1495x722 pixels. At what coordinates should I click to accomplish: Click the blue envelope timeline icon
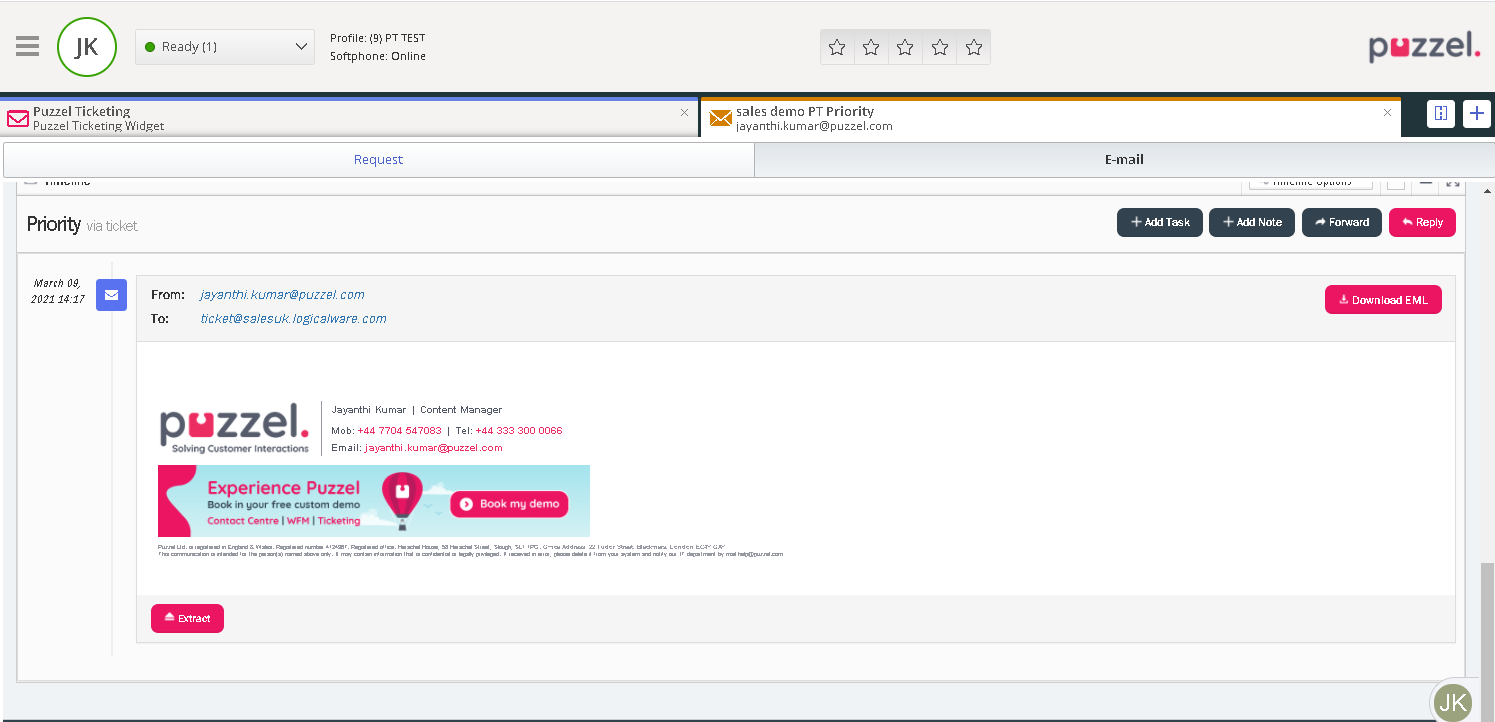[x=111, y=295]
